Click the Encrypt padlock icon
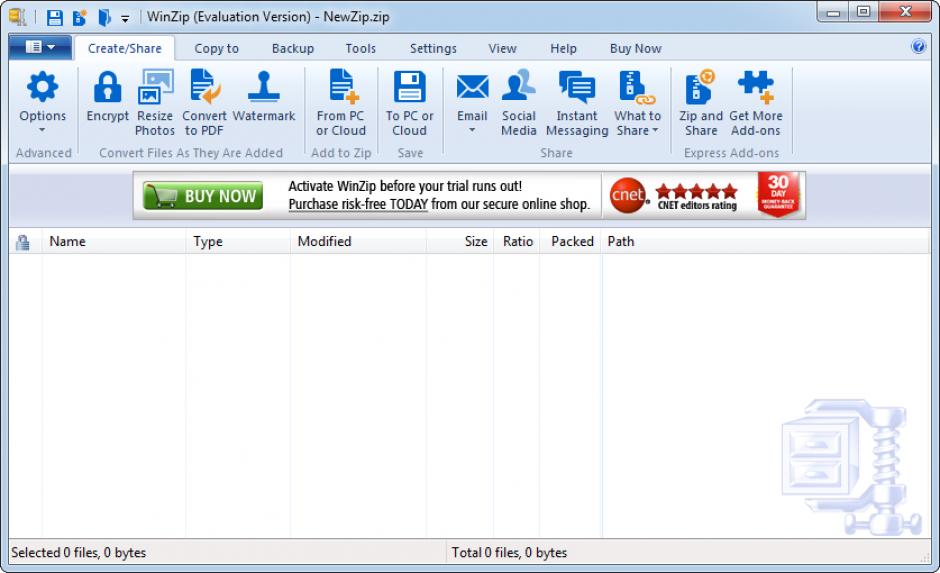This screenshot has height=573, width=940. click(107, 88)
